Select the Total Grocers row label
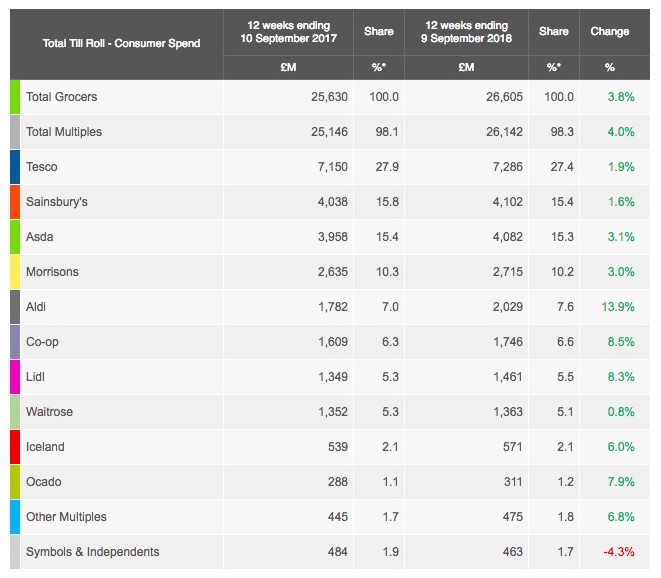The width and height of the screenshot is (661, 578). (62, 97)
